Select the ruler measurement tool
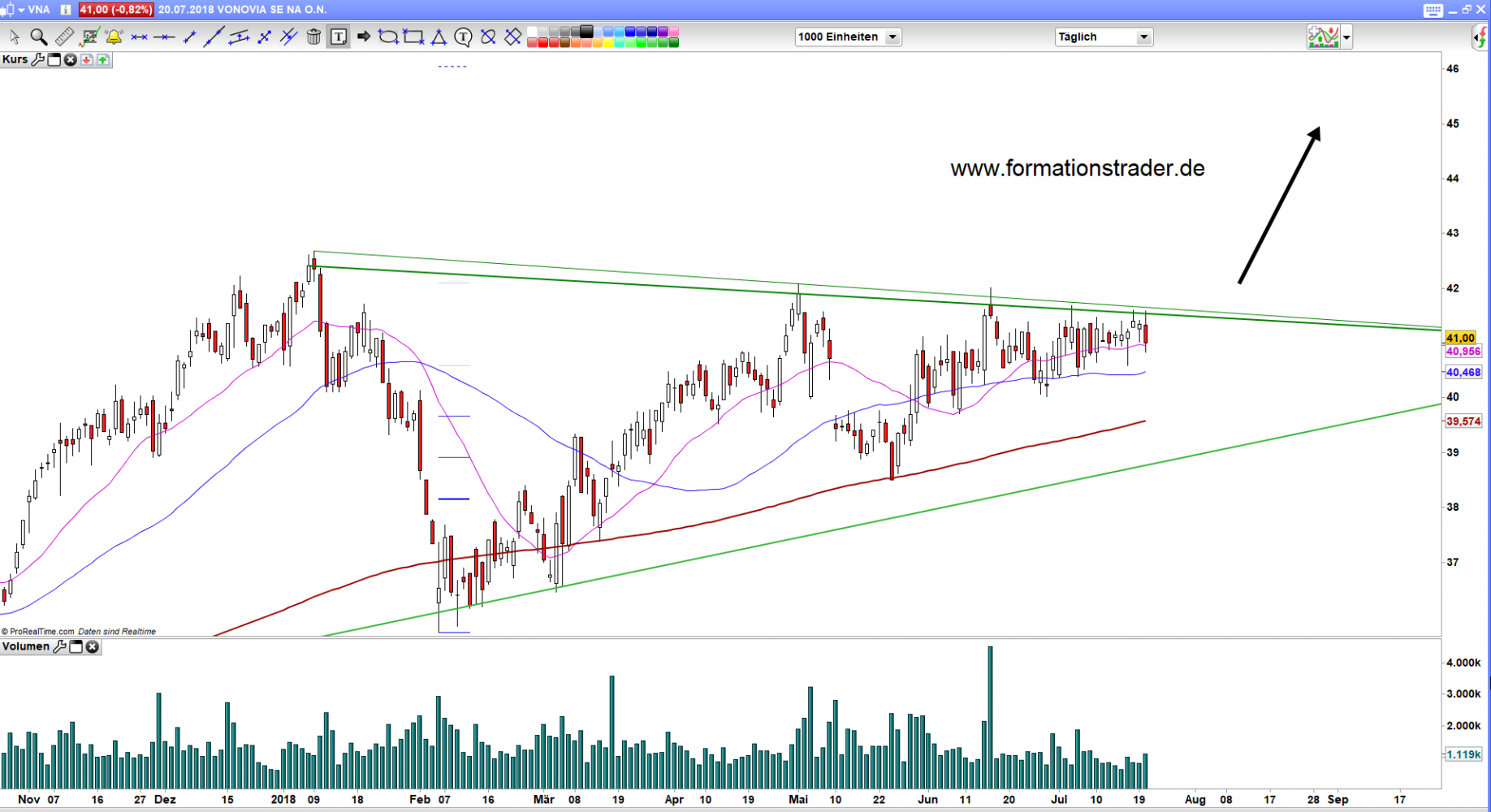The image size is (1491, 812). pyautogui.click(x=64, y=37)
